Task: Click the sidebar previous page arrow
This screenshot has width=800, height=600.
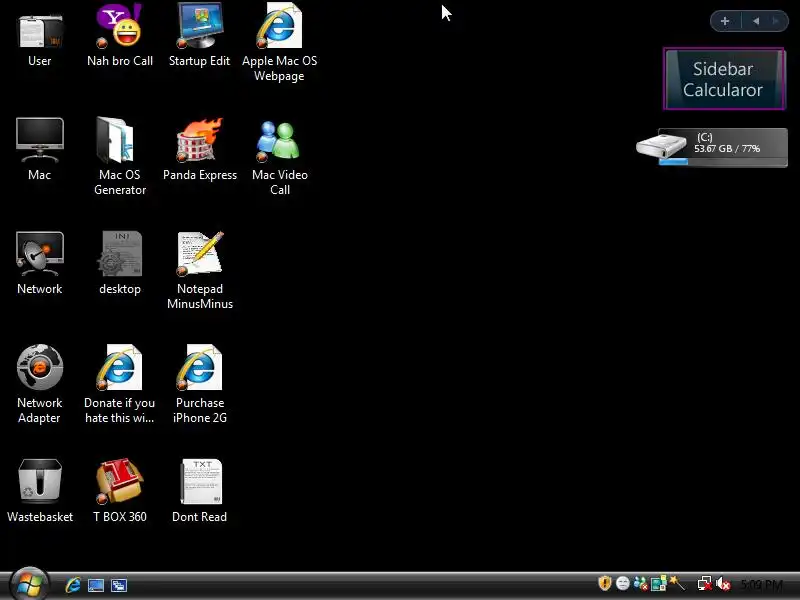Action: (756, 21)
